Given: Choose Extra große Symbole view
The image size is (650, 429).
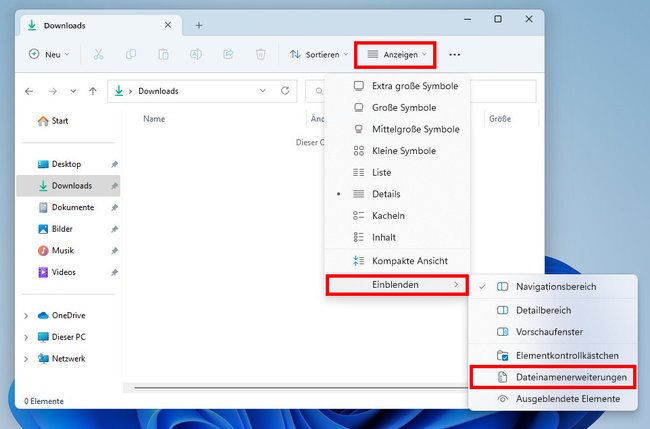Looking at the screenshot, I should point(397,86).
